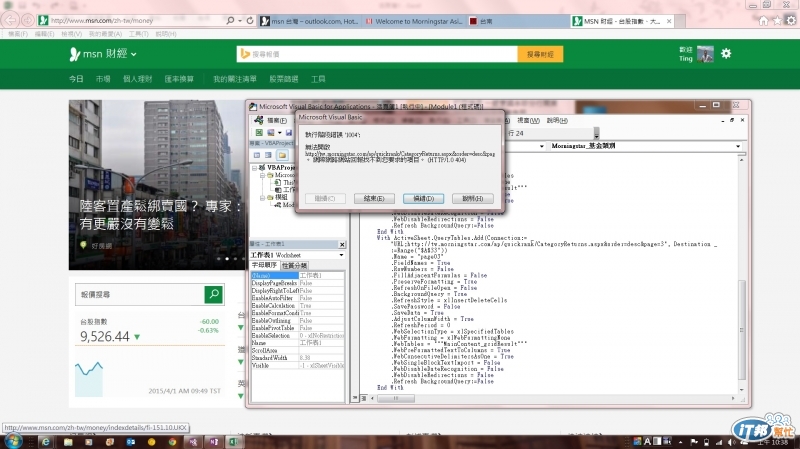Open the IE 檢視(V) menu
Viewport: 800px width, 449px height.
pos(71,34)
